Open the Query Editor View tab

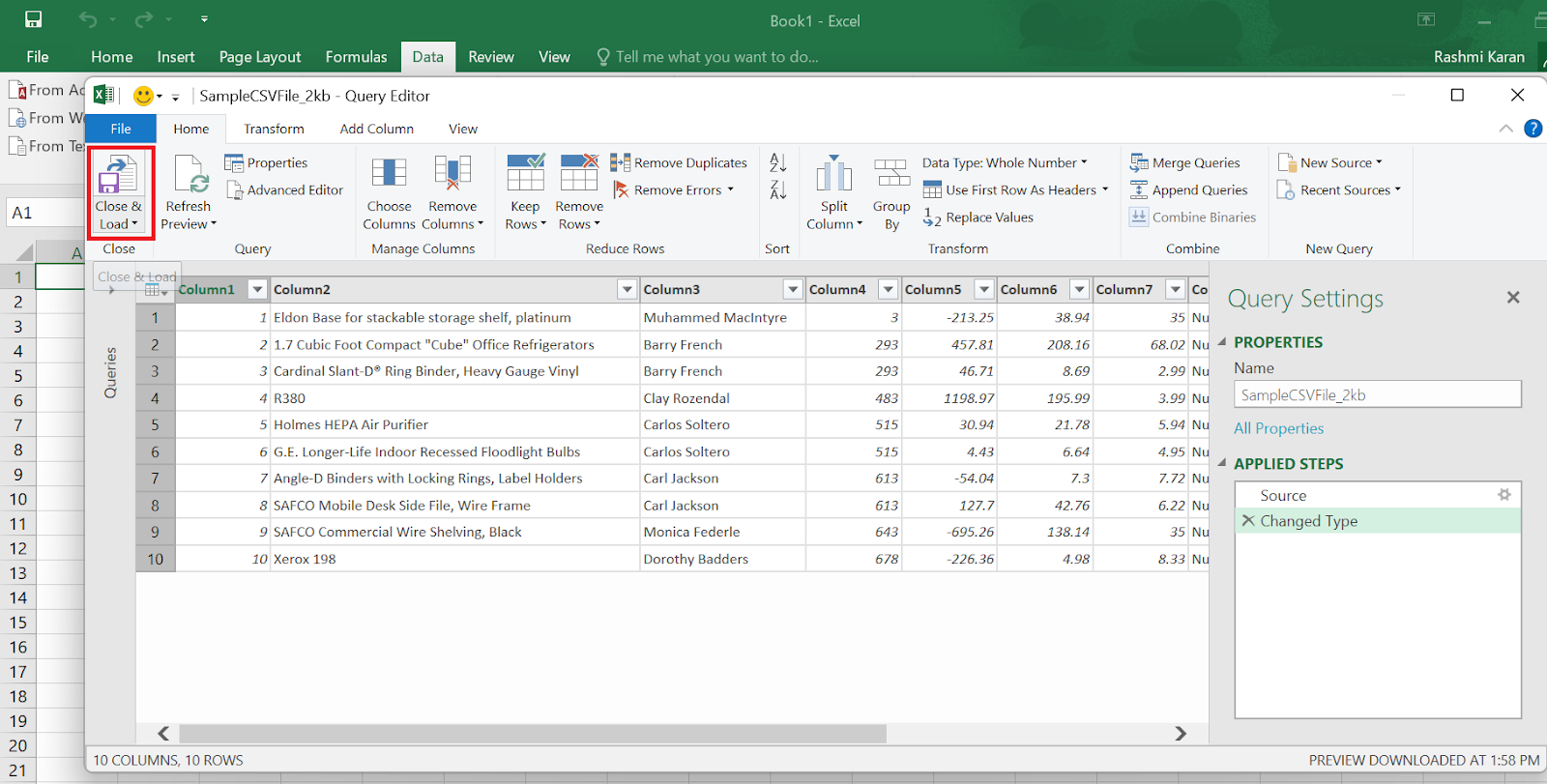point(463,129)
